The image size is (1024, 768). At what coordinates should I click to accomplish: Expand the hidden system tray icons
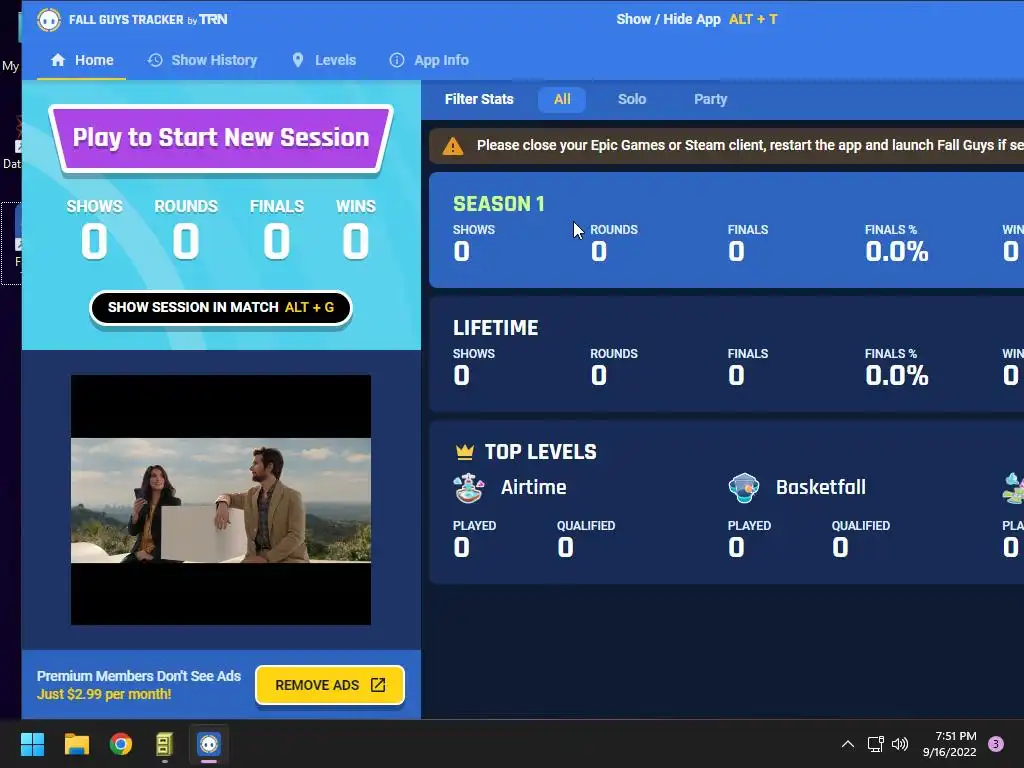[848, 744]
